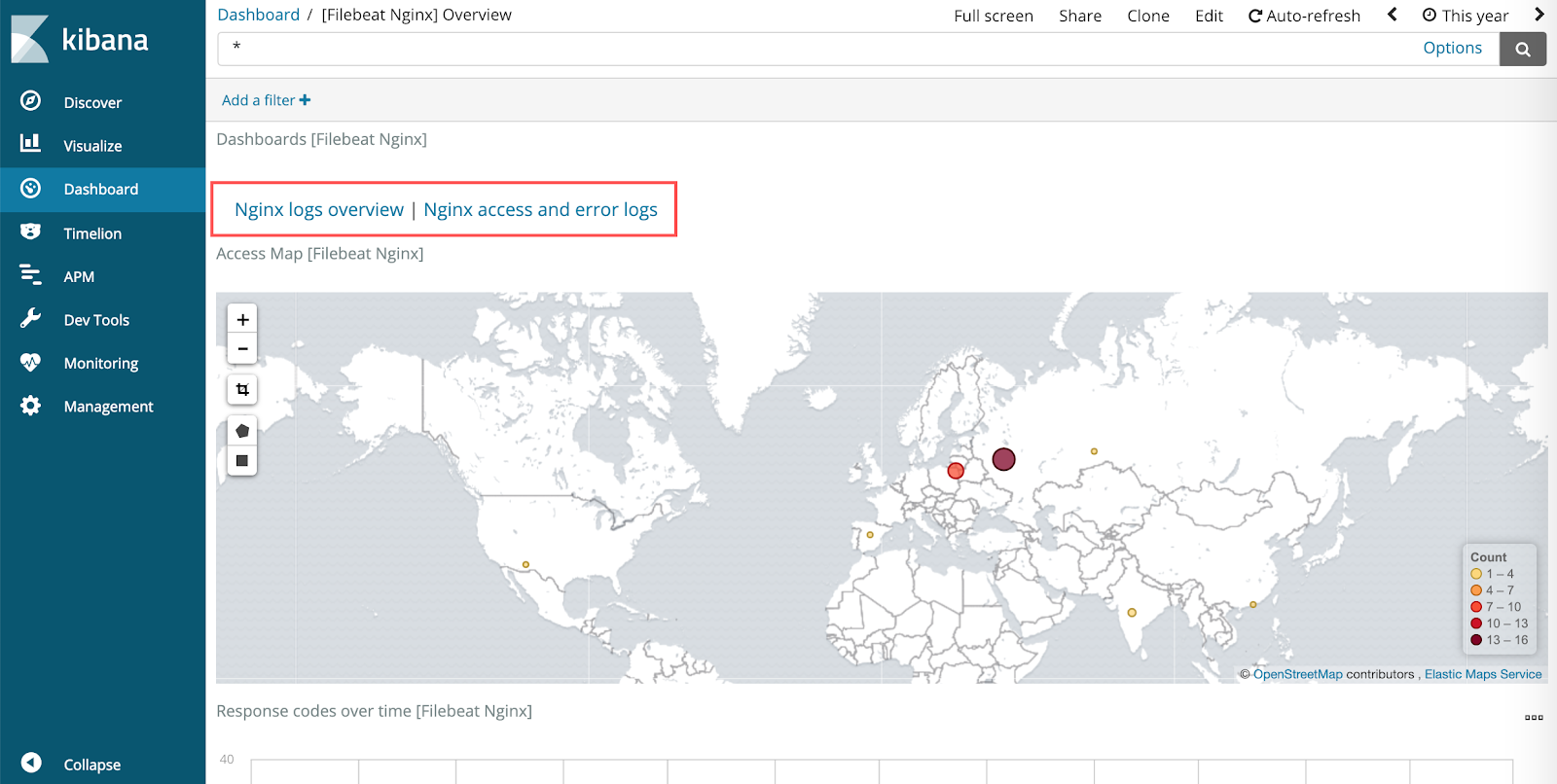Select the fit data bounds crop icon
Screen dimensions: 1557x784
point(242,390)
